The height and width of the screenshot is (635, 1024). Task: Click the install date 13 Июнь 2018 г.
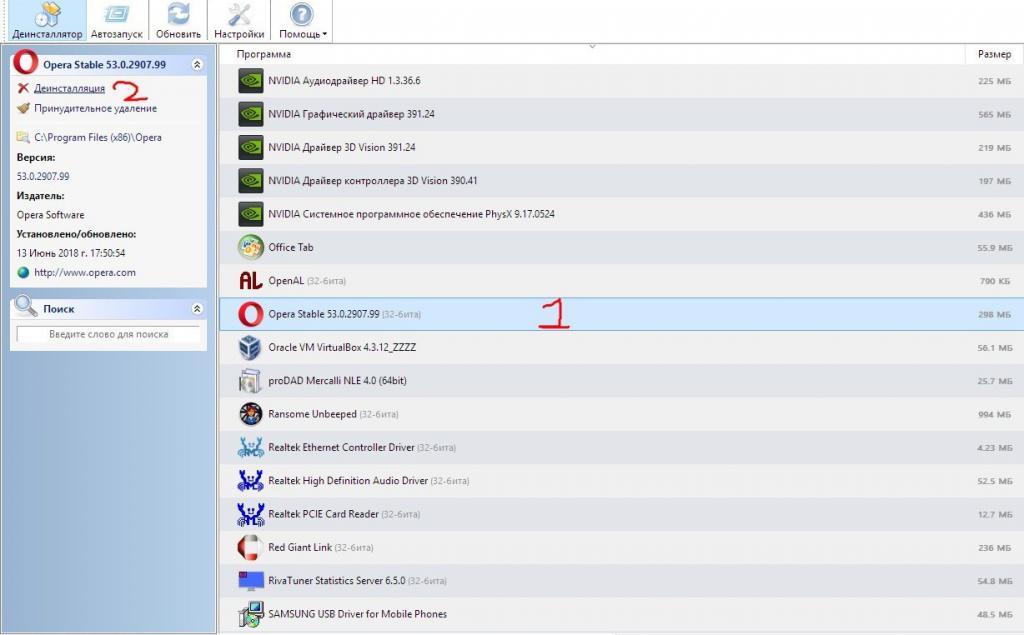[71, 253]
